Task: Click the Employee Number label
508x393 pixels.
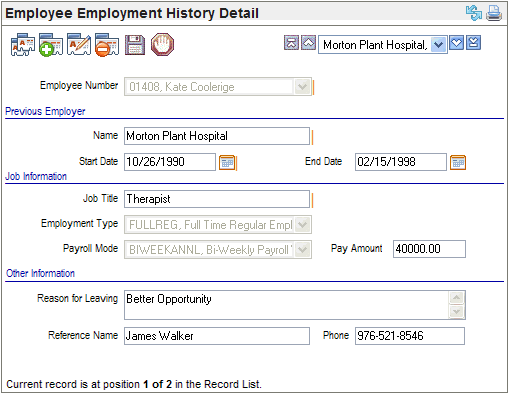Action: coord(79,85)
